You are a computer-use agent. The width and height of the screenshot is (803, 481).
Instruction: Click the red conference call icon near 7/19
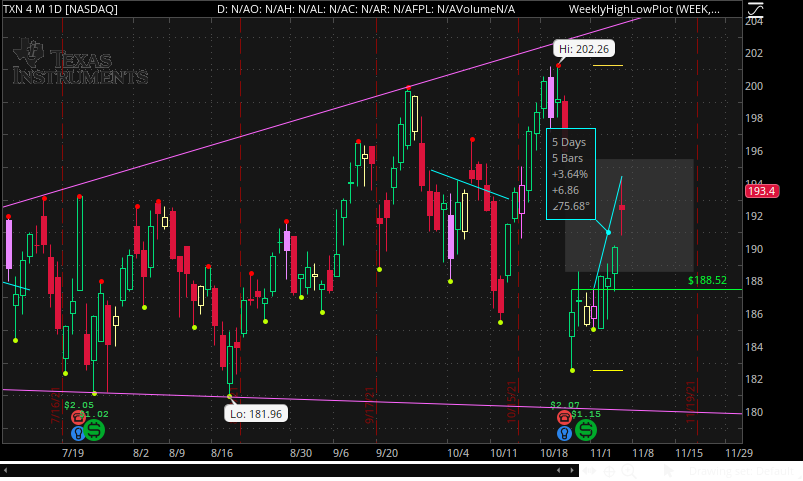point(78,417)
